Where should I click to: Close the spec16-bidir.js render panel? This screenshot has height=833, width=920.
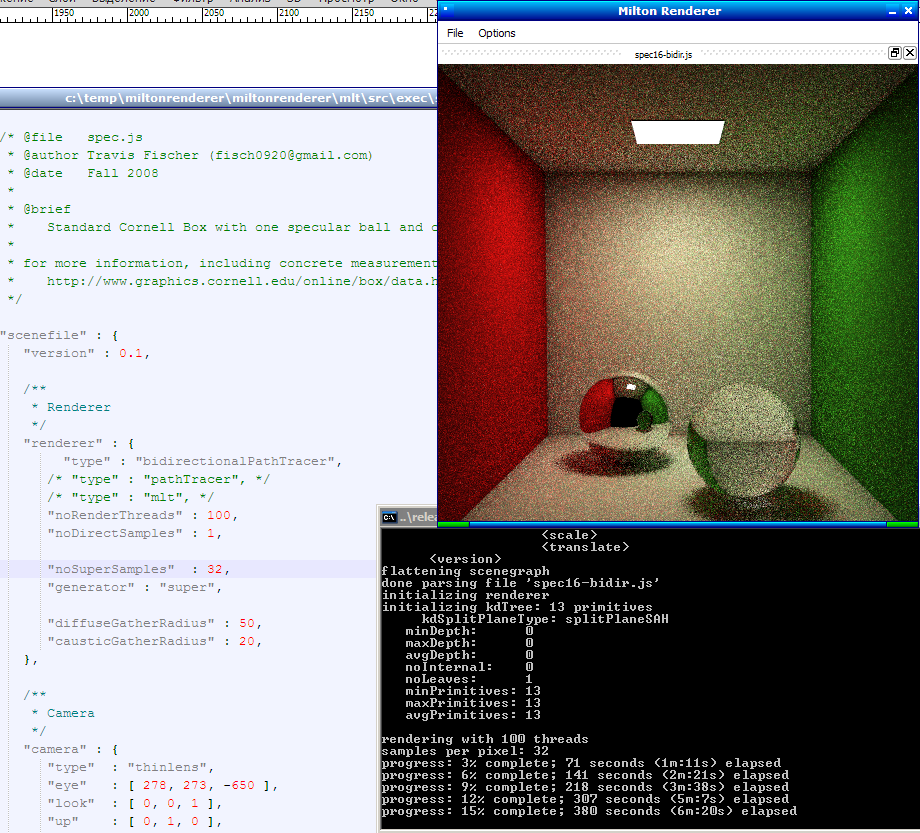tap(909, 54)
